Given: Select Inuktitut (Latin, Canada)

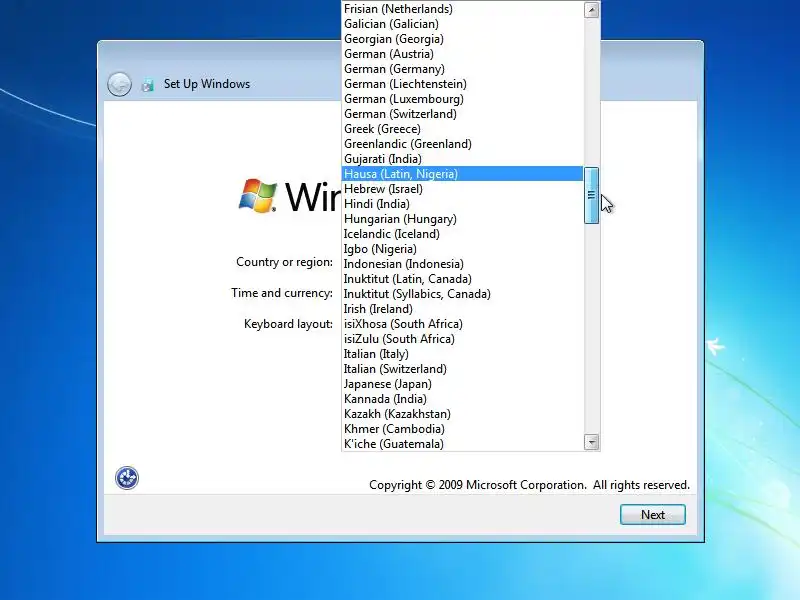Looking at the screenshot, I should [x=462, y=279].
